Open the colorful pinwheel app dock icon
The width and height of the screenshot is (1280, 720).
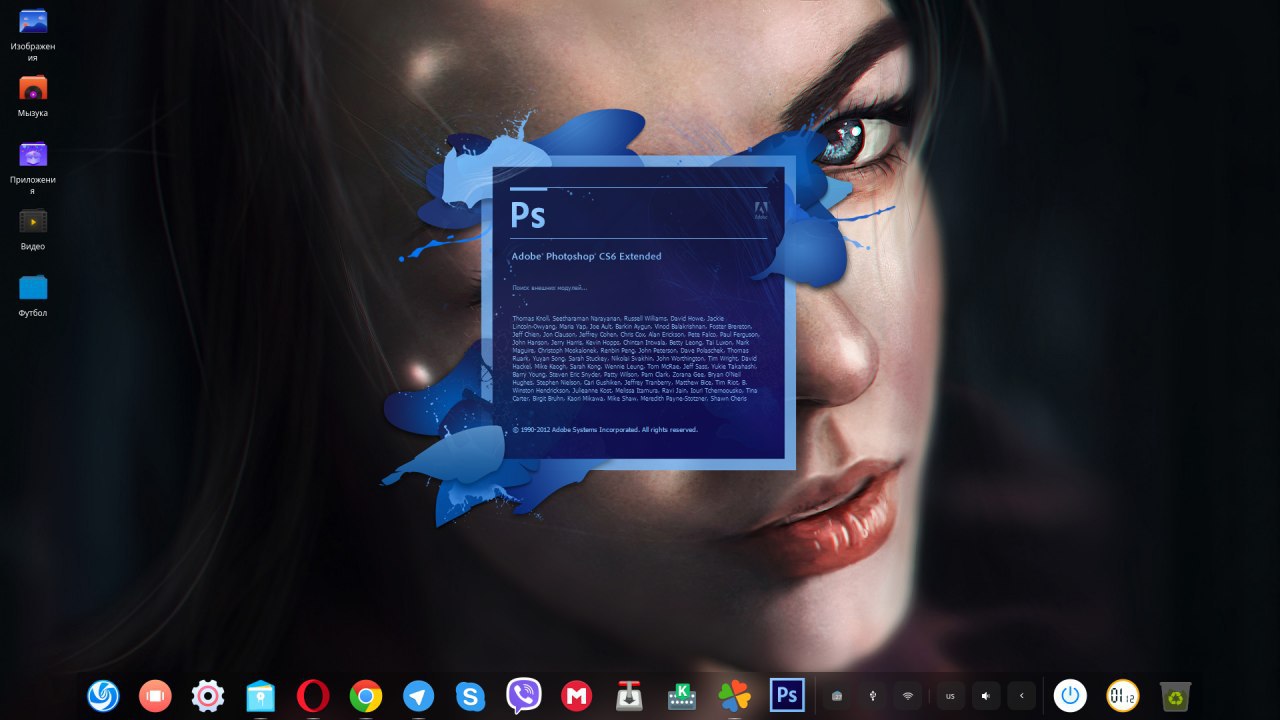click(x=734, y=695)
